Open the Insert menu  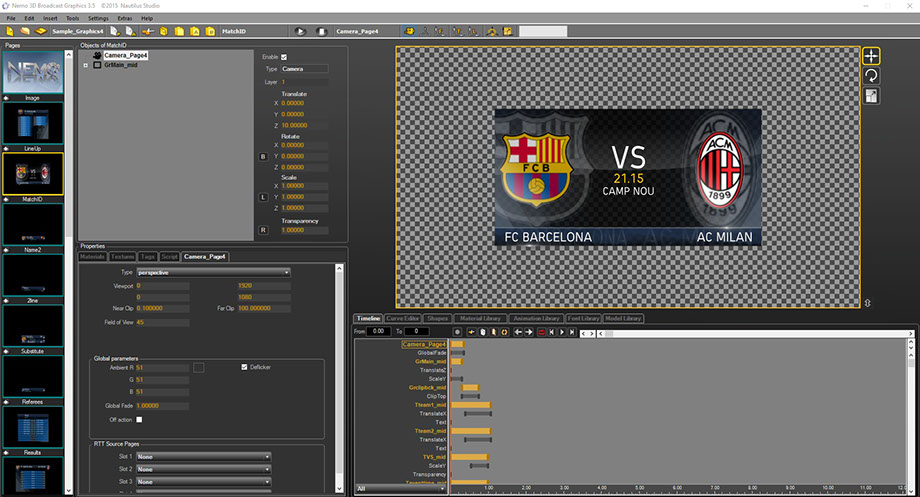[50, 18]
